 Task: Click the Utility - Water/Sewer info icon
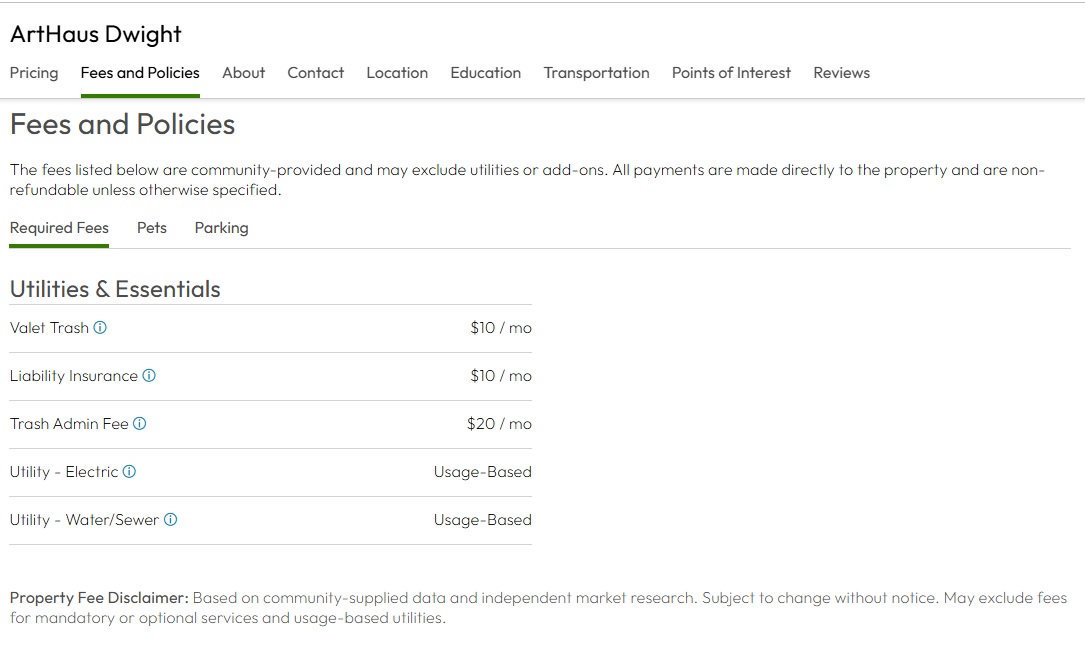170,520
